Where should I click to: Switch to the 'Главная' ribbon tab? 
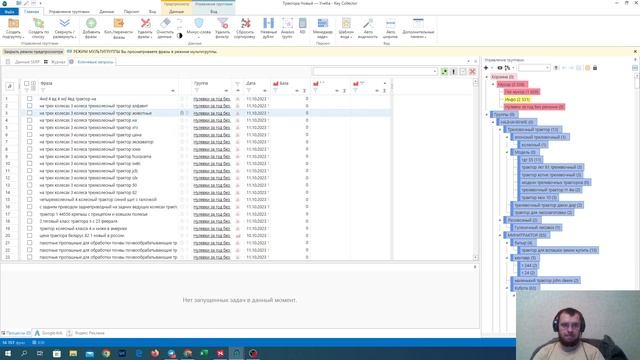coord(31,12)
